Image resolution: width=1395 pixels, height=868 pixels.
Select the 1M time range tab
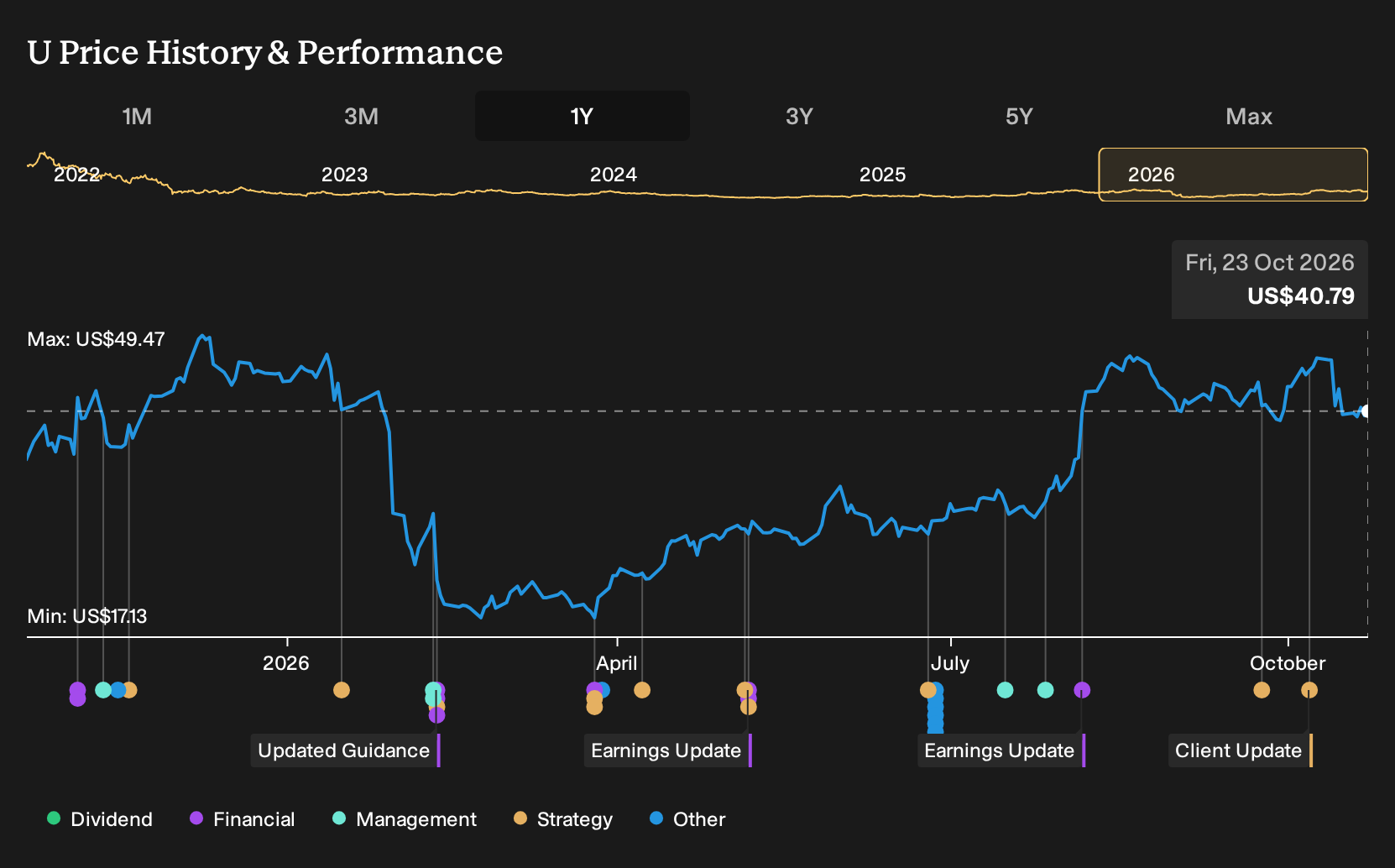137,116
